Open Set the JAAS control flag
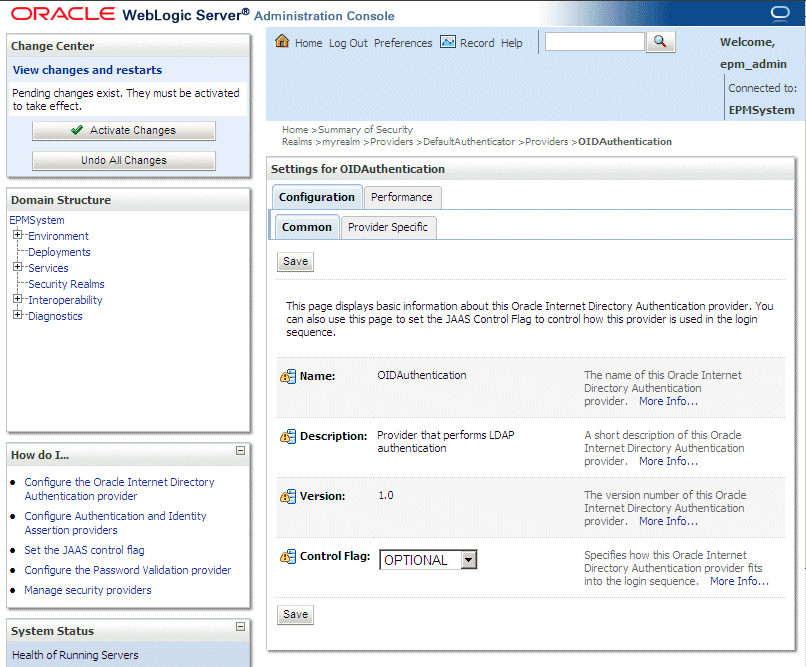806x667 pixels. [x=84, y=550]
